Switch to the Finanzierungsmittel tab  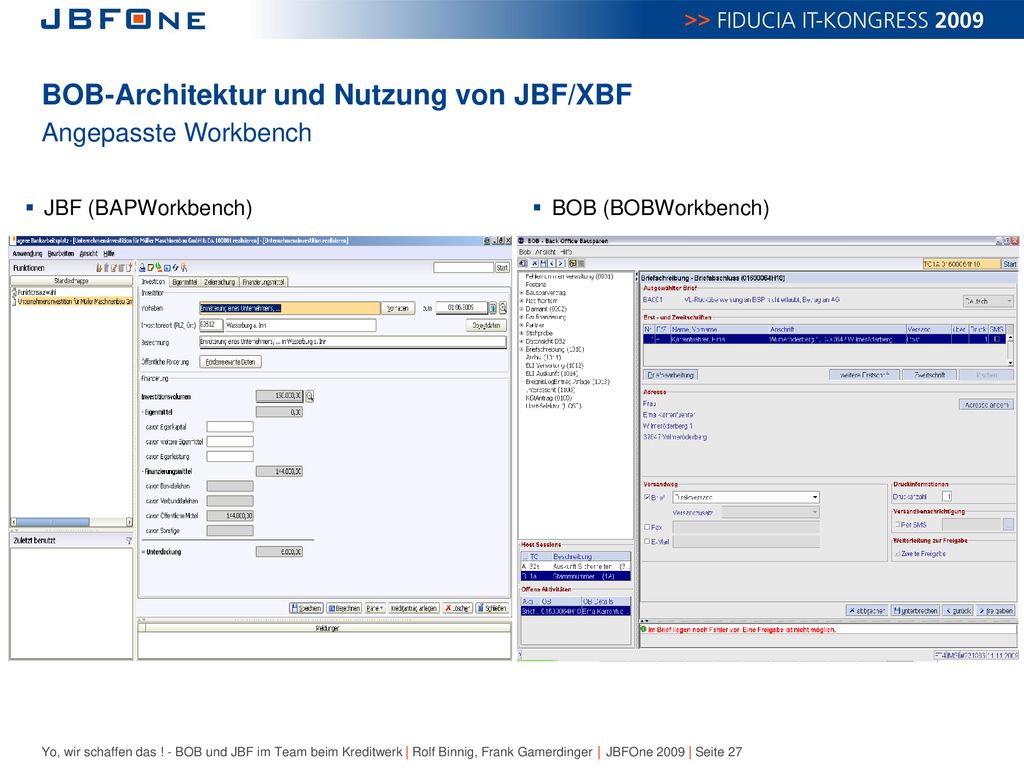click(x=263, y=282)
